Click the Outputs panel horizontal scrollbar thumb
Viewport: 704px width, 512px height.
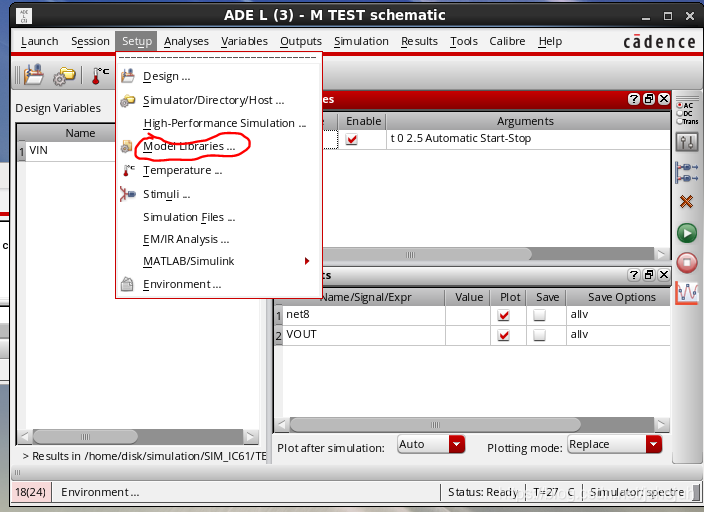435,424
